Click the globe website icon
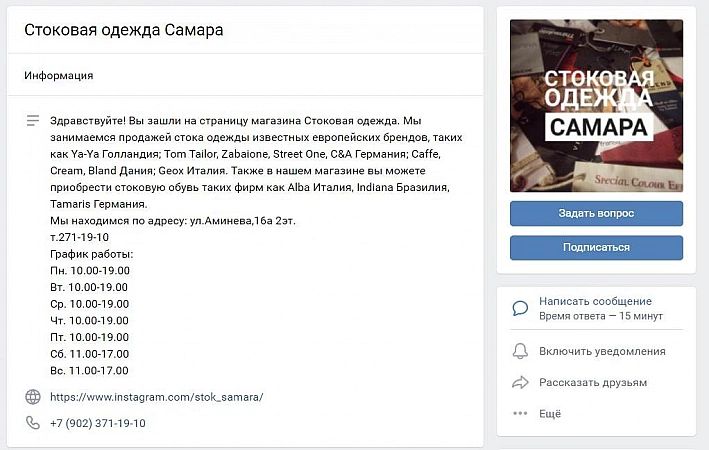This screenshot has width=709, height=450. 33,397
